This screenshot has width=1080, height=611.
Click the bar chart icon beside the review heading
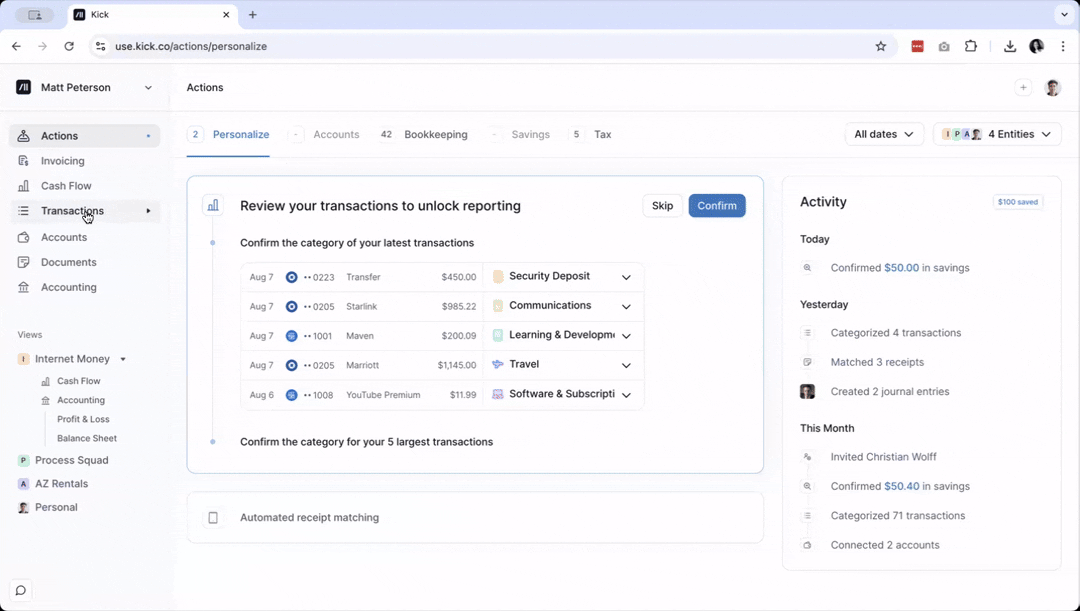[x=212, y=206]
